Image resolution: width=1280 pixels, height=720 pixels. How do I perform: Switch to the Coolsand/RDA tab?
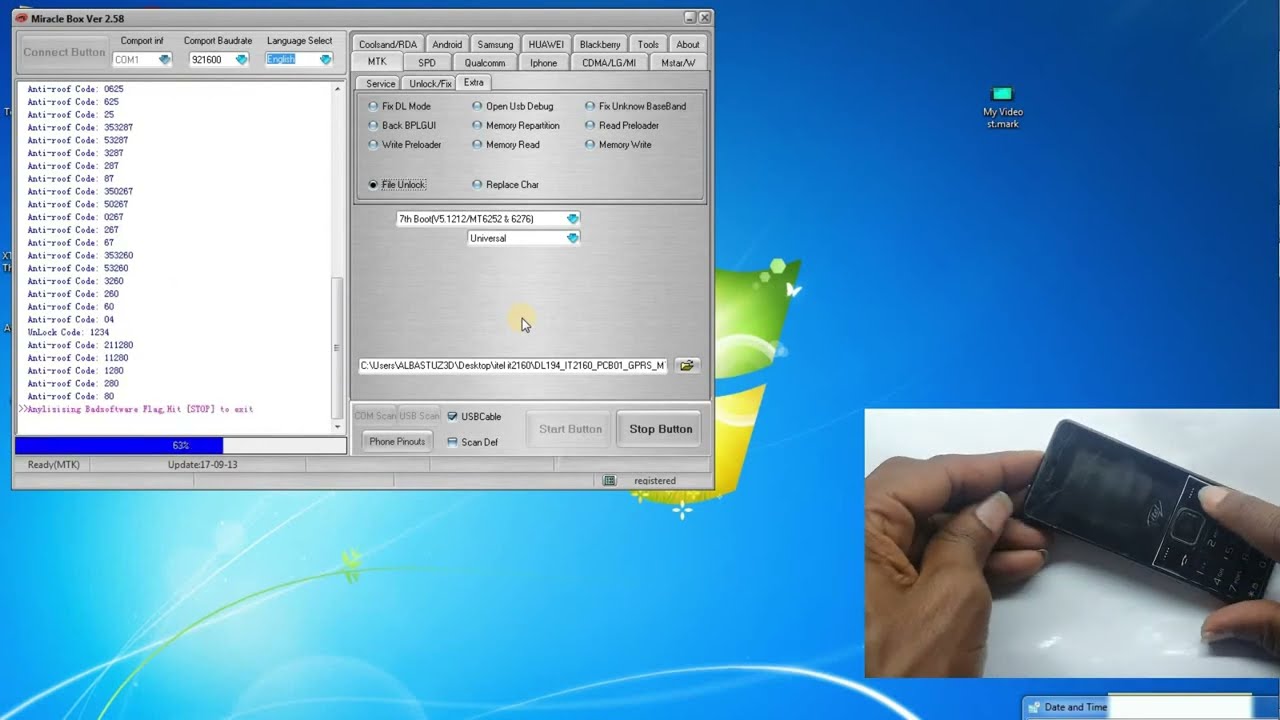pyautogui.click(x=388, y=44)
